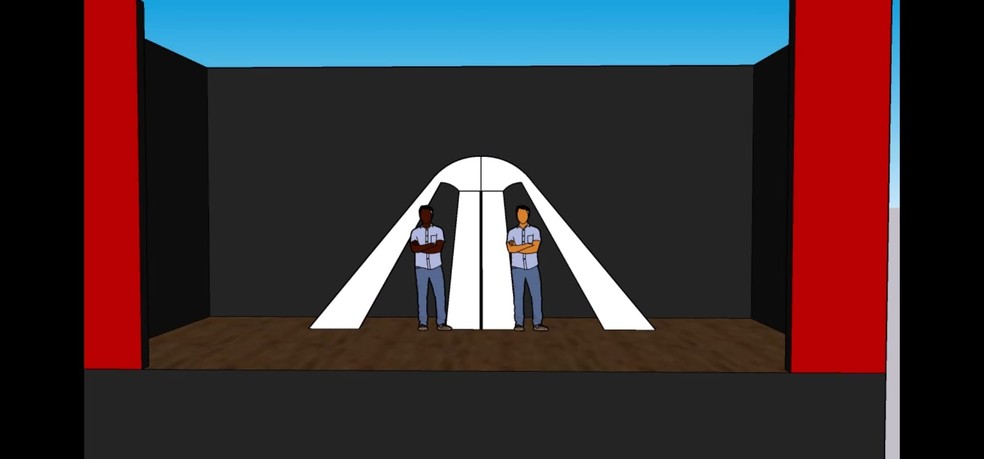Select the right black side wall
Viewport: 984px width, 459px height.
point(770,190)
